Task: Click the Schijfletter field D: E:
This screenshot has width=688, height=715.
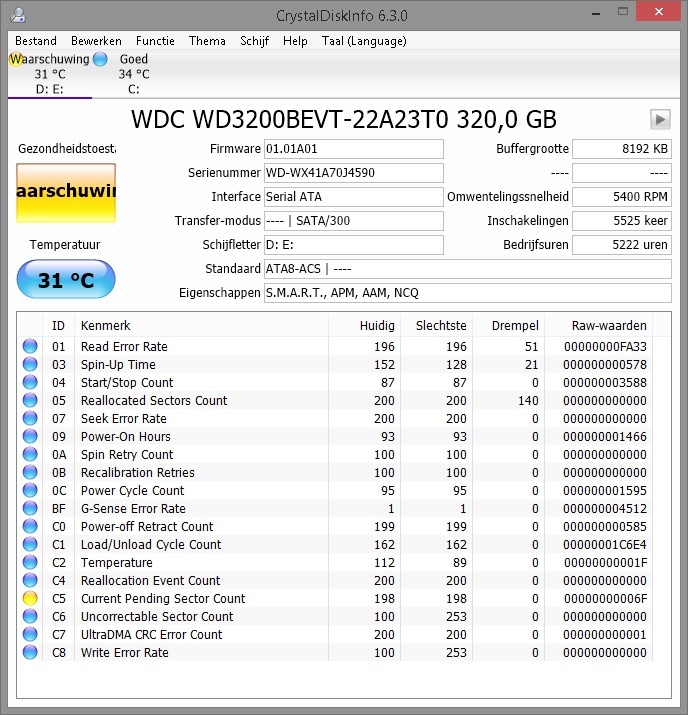Action: pos(354,245)
